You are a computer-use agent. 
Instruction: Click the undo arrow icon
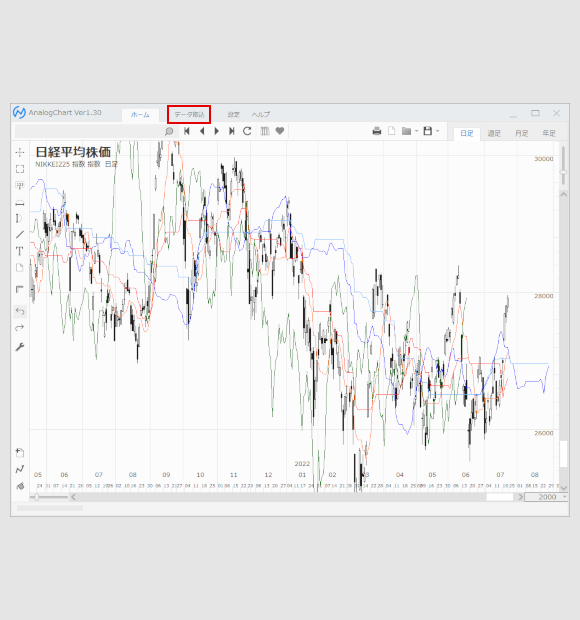coord(20,312)
